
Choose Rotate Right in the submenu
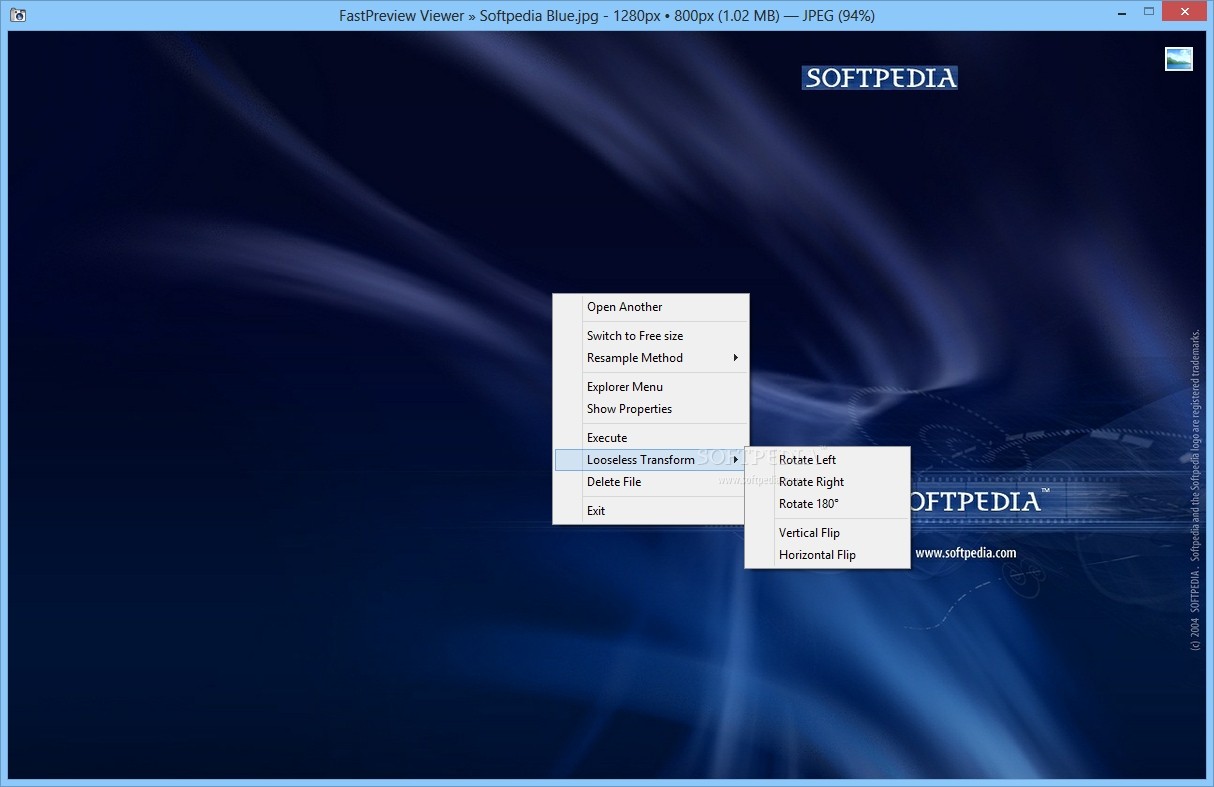tap(828, 482)
